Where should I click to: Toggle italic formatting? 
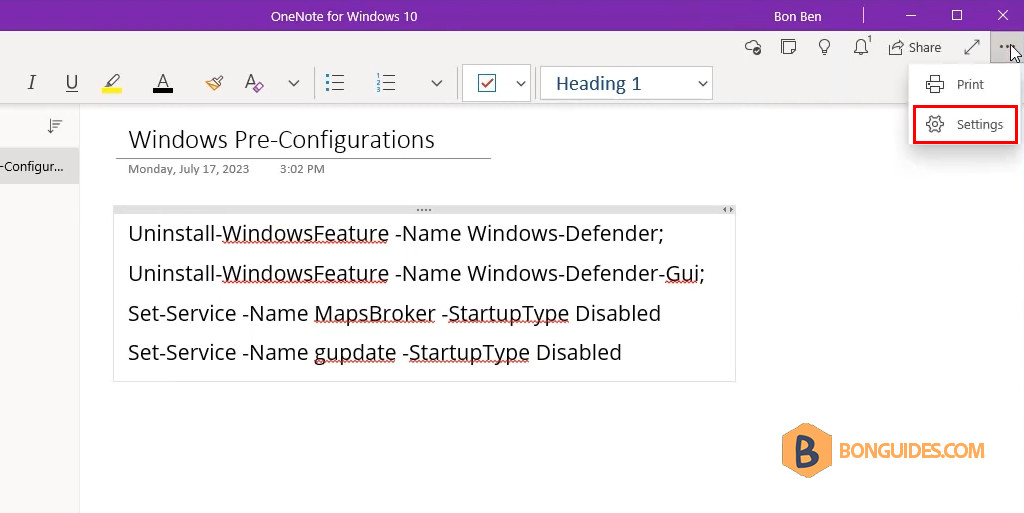31,83
